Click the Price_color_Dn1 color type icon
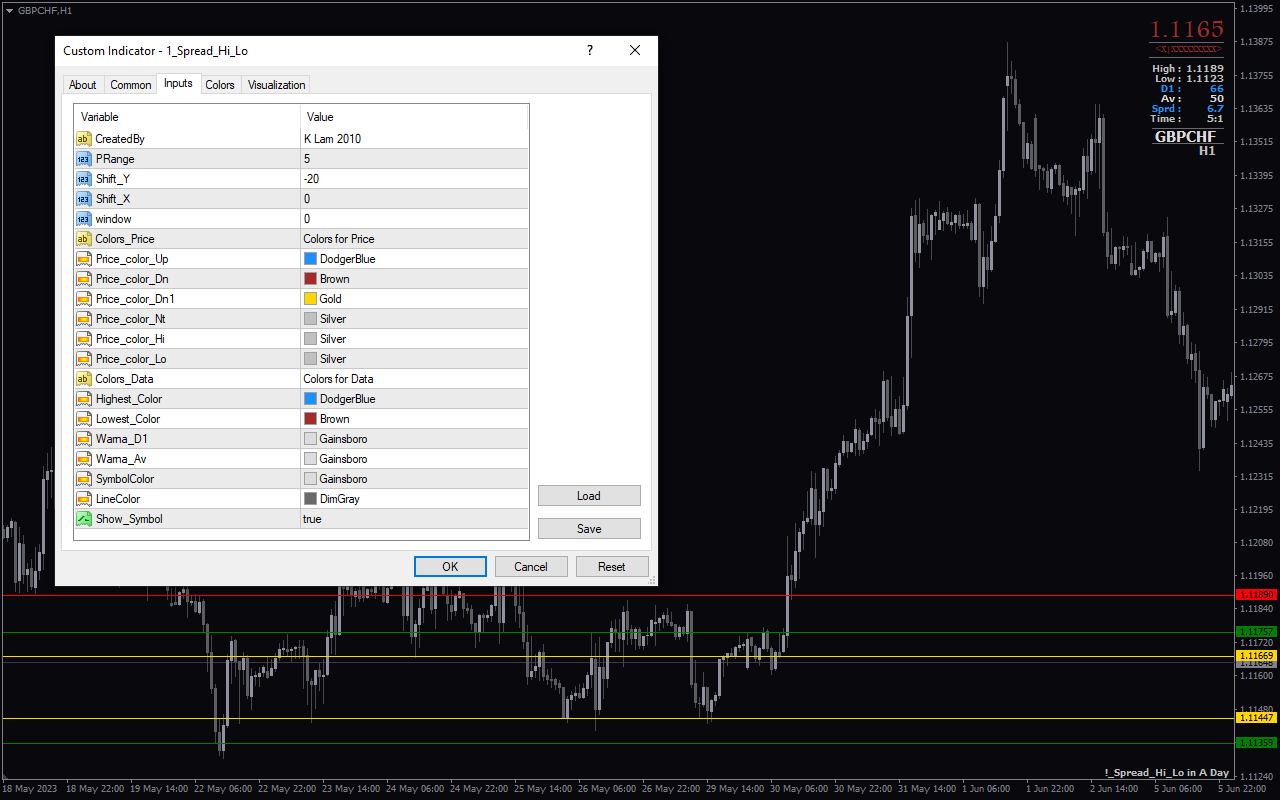 point(83,299)
